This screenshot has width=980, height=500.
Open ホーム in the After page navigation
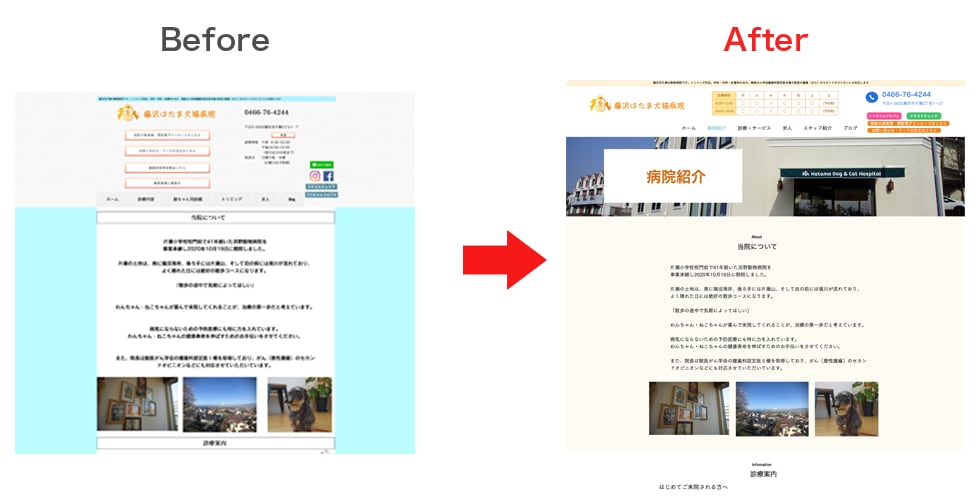[x=688, y=128]
